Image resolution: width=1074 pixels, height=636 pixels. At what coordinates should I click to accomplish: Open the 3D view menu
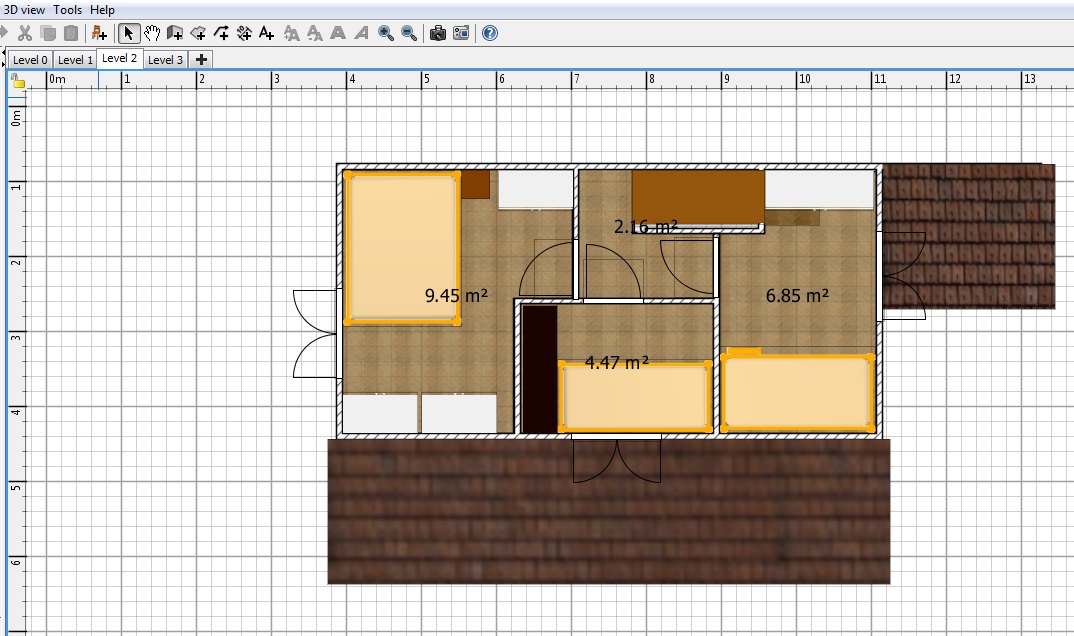tap(24, 10)
